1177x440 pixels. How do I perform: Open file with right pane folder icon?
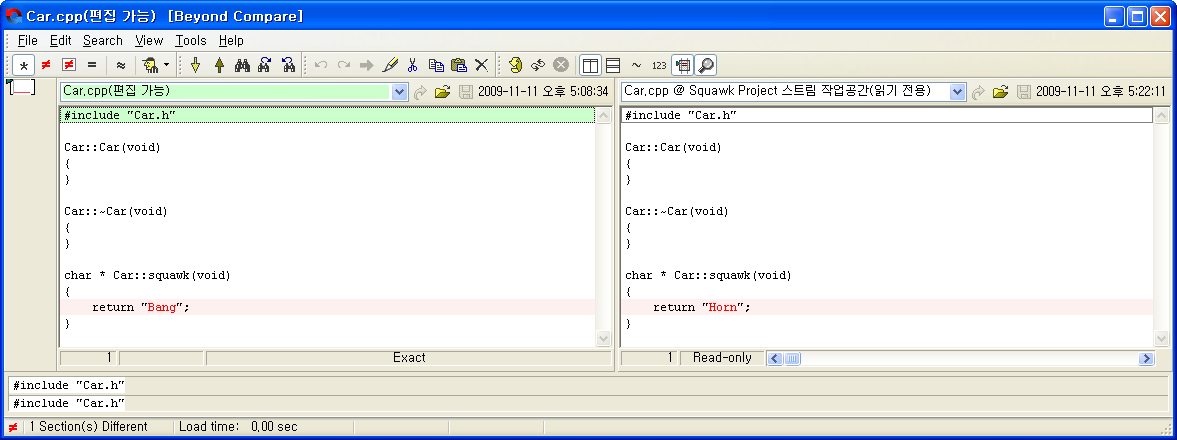(1001, 92)
